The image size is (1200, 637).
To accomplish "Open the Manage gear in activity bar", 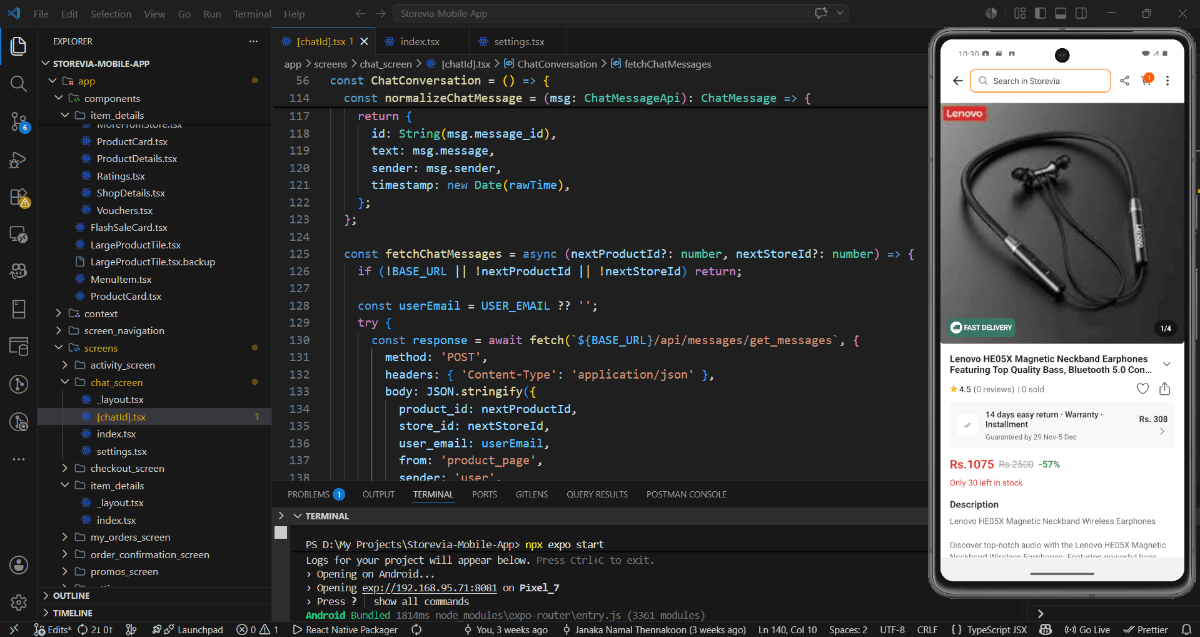I will pyautogui.click(x=18, y=602).
